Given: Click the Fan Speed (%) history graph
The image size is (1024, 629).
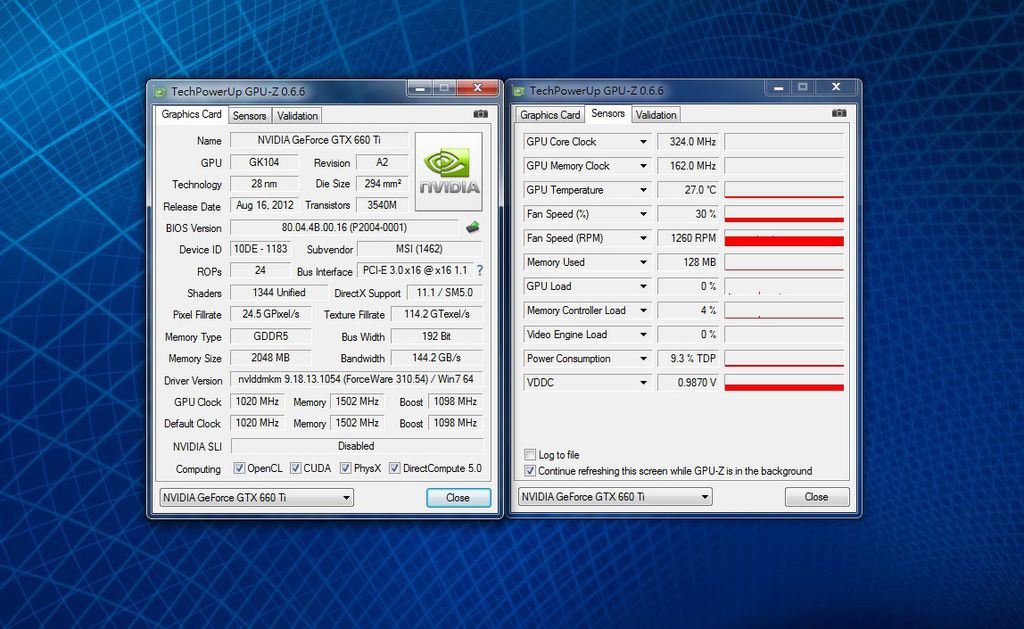Looking at the screenshot, I should [784, 214].
